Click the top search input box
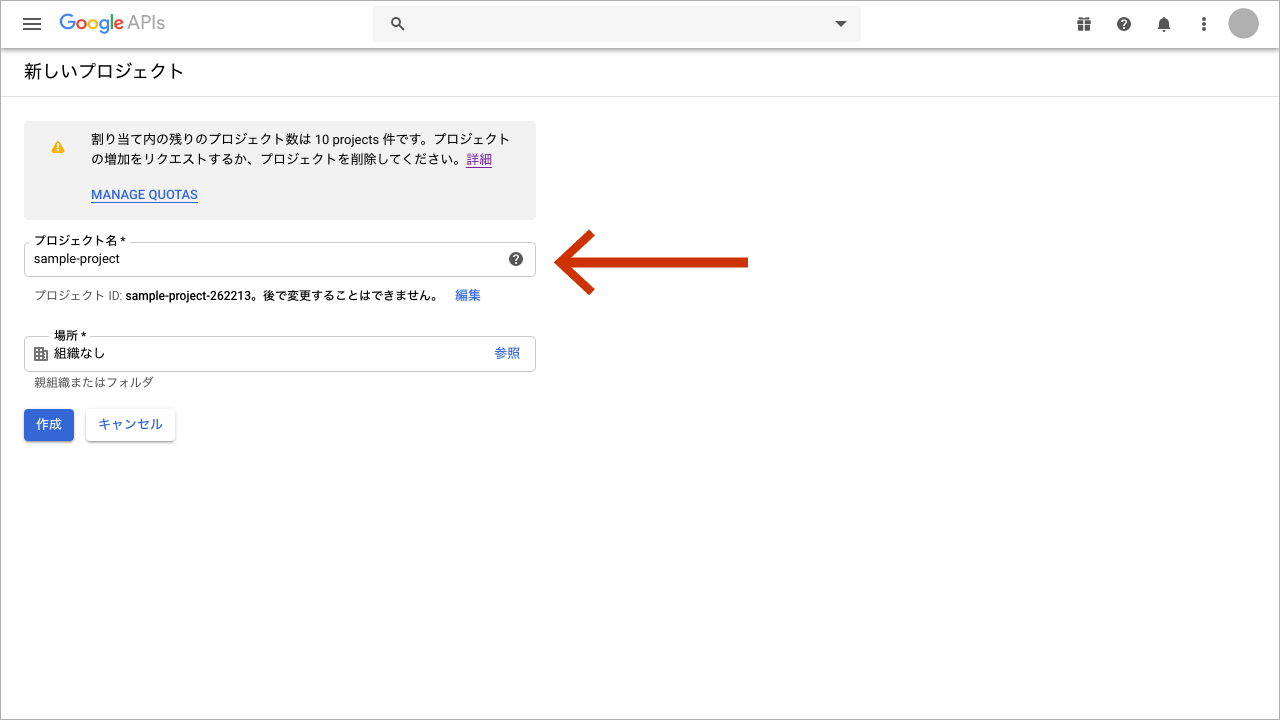1280x720 pixels. click(x=616, y=24)
